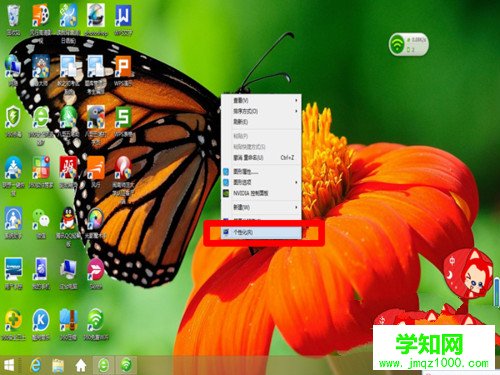Expand the 图形选项 submenu arrow
This screenshot has height=375, width=500.
(296, 182)
